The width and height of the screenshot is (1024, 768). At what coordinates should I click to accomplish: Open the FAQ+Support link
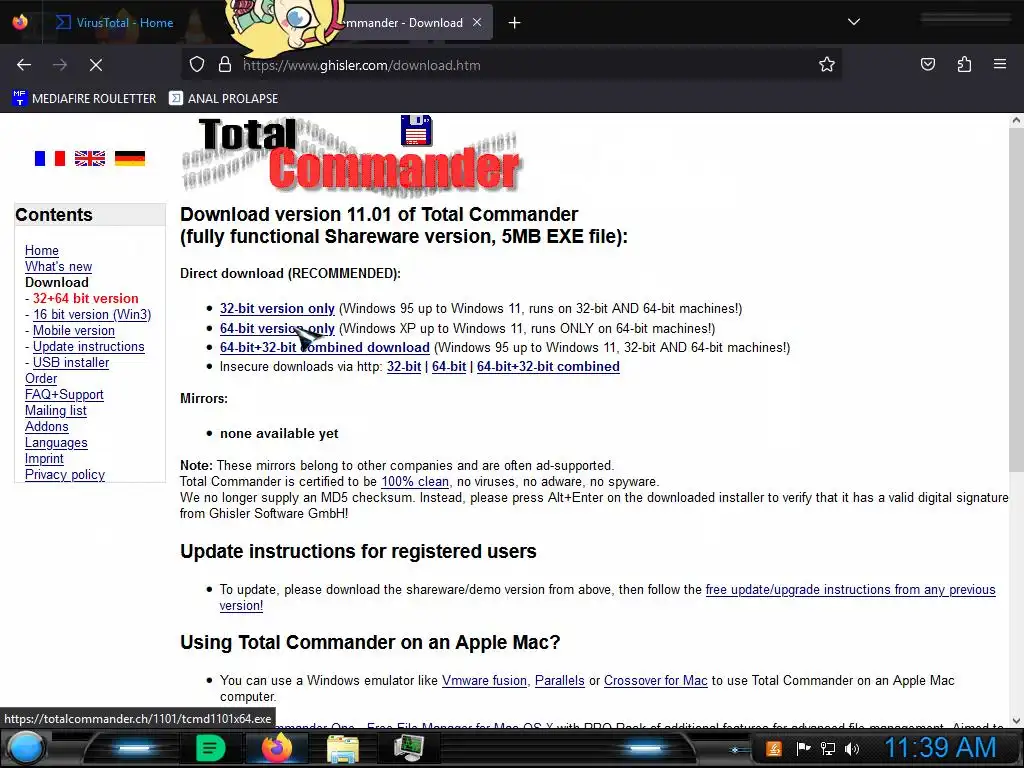coord(64,394)
